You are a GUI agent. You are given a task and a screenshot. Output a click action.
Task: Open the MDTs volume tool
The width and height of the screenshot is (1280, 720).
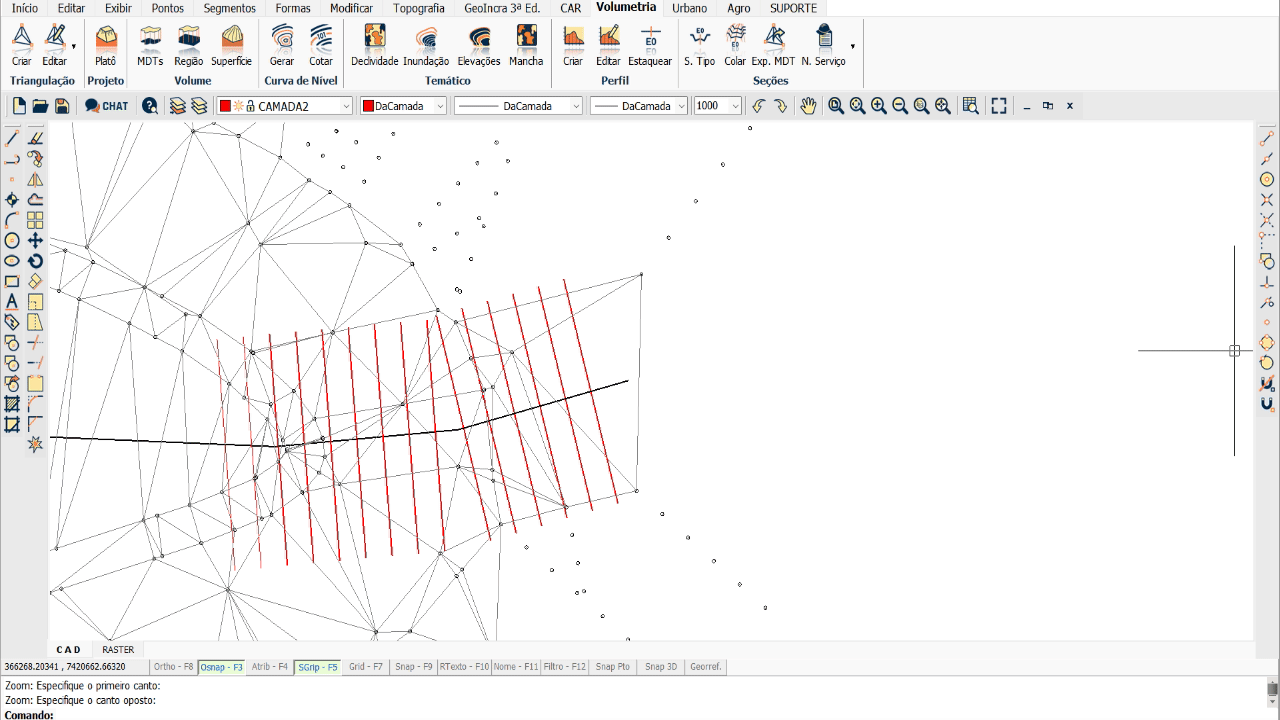click(x=150, y=46)
